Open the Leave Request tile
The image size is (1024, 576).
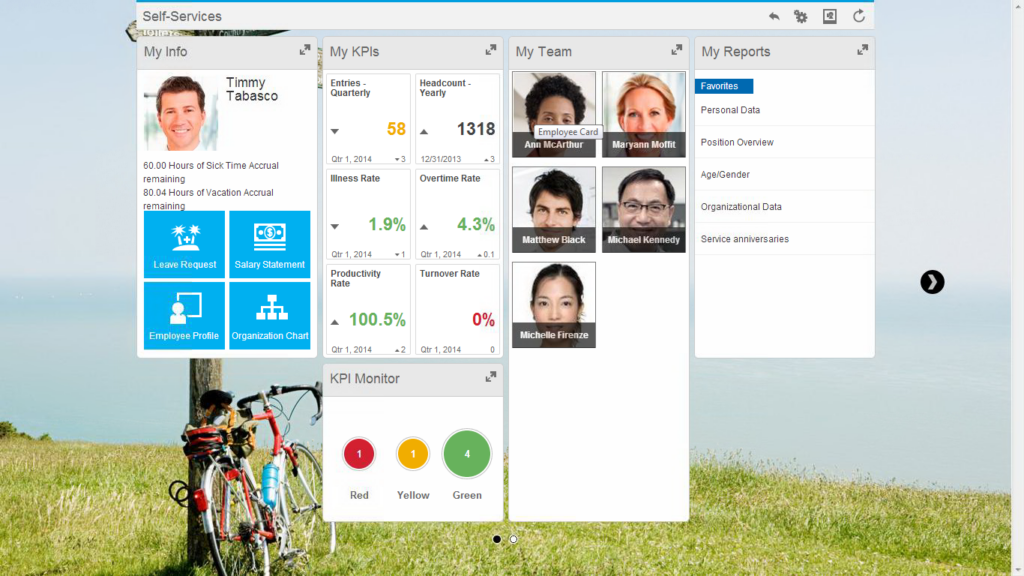tap(184, 244)
